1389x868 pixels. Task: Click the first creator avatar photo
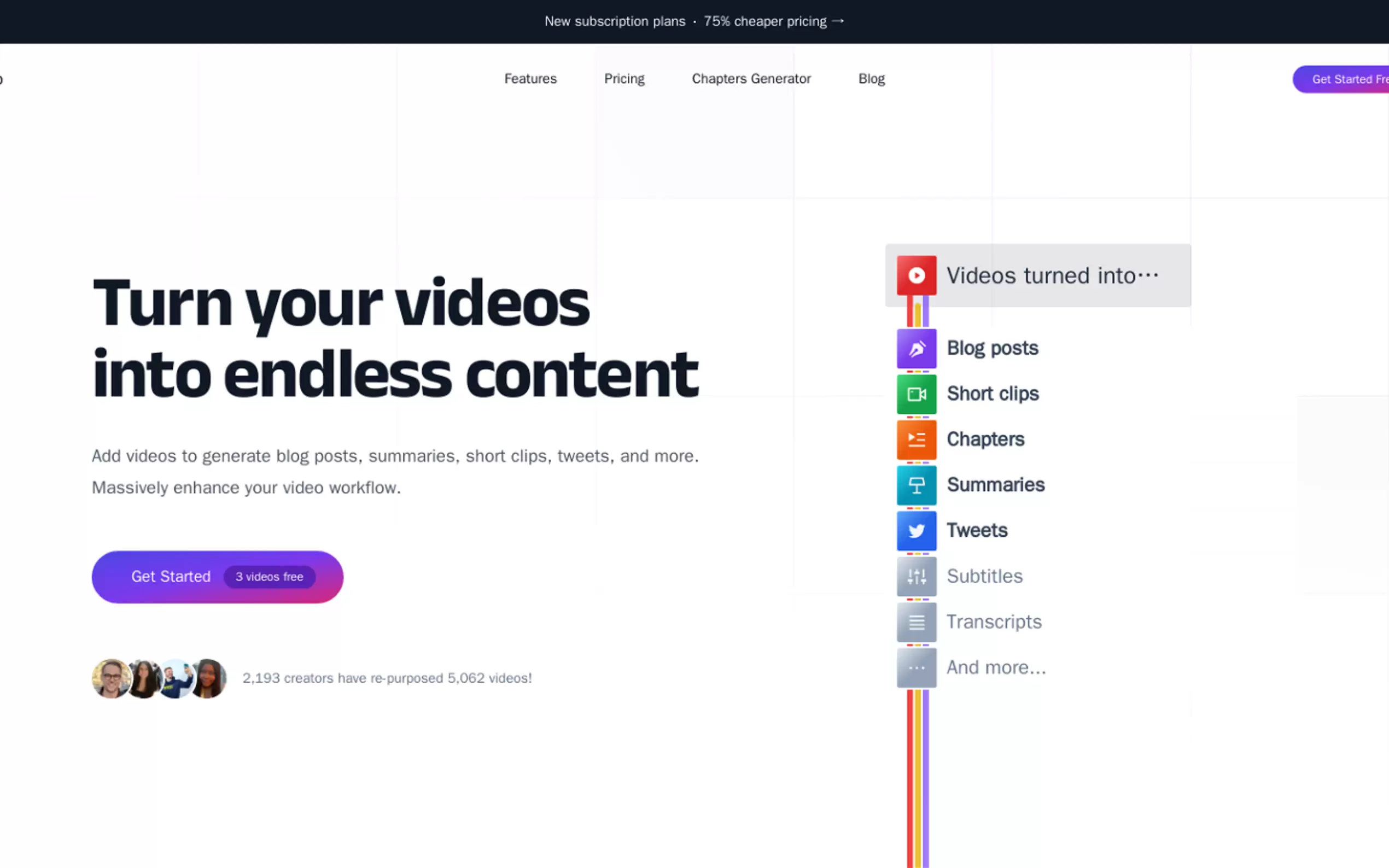pyautogui.click(x=111, y=678)
